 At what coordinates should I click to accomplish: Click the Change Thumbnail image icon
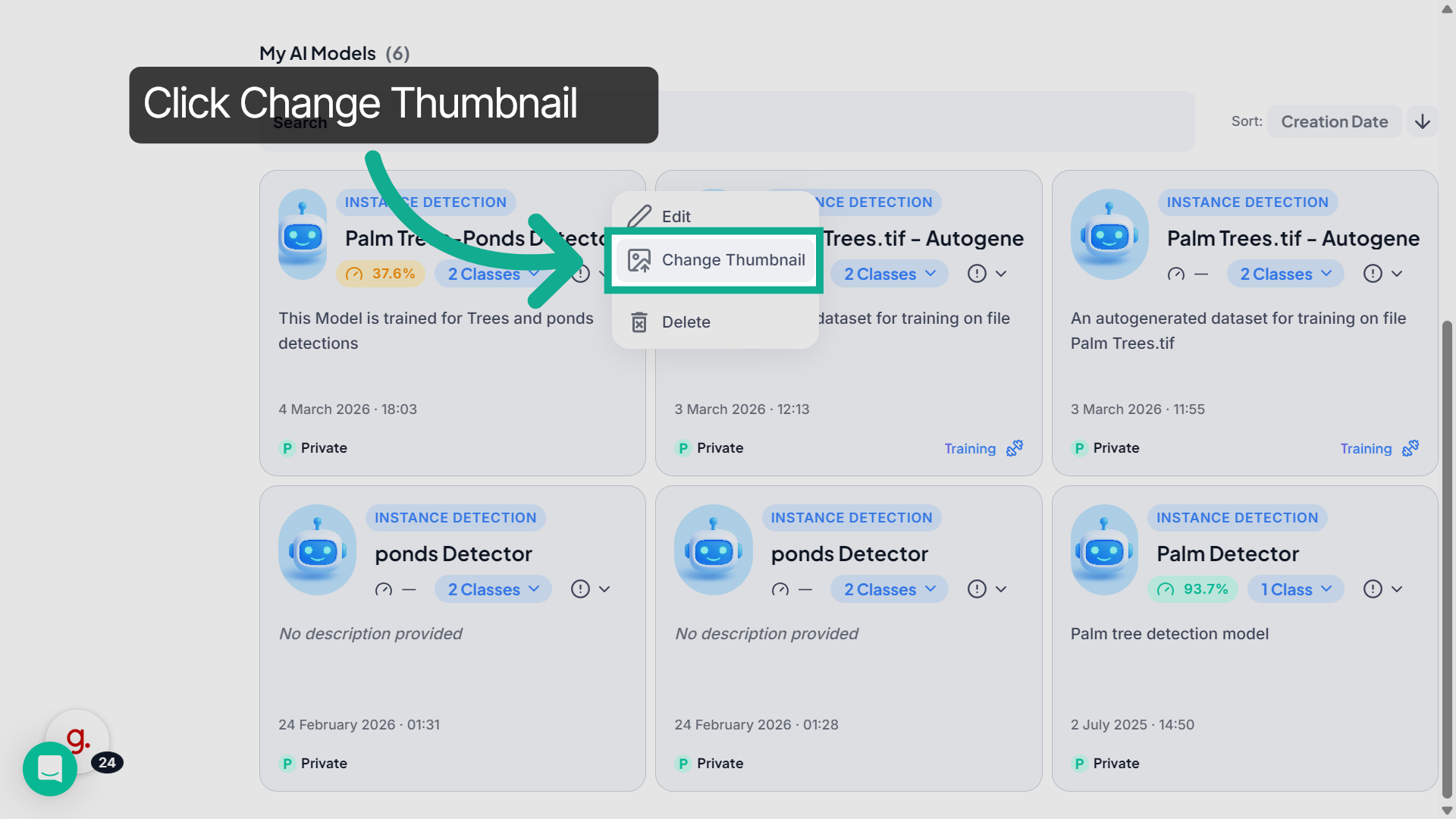click(639, 260)
